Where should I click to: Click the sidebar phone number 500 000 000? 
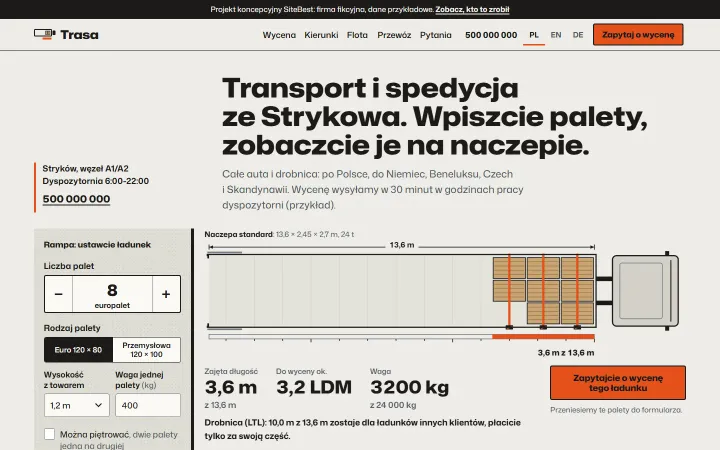(x=76, y=199)
